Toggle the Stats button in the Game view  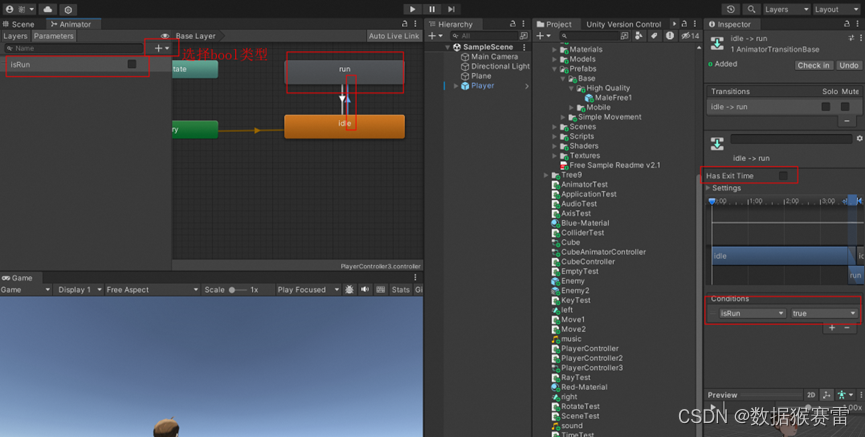click(401, 290)
